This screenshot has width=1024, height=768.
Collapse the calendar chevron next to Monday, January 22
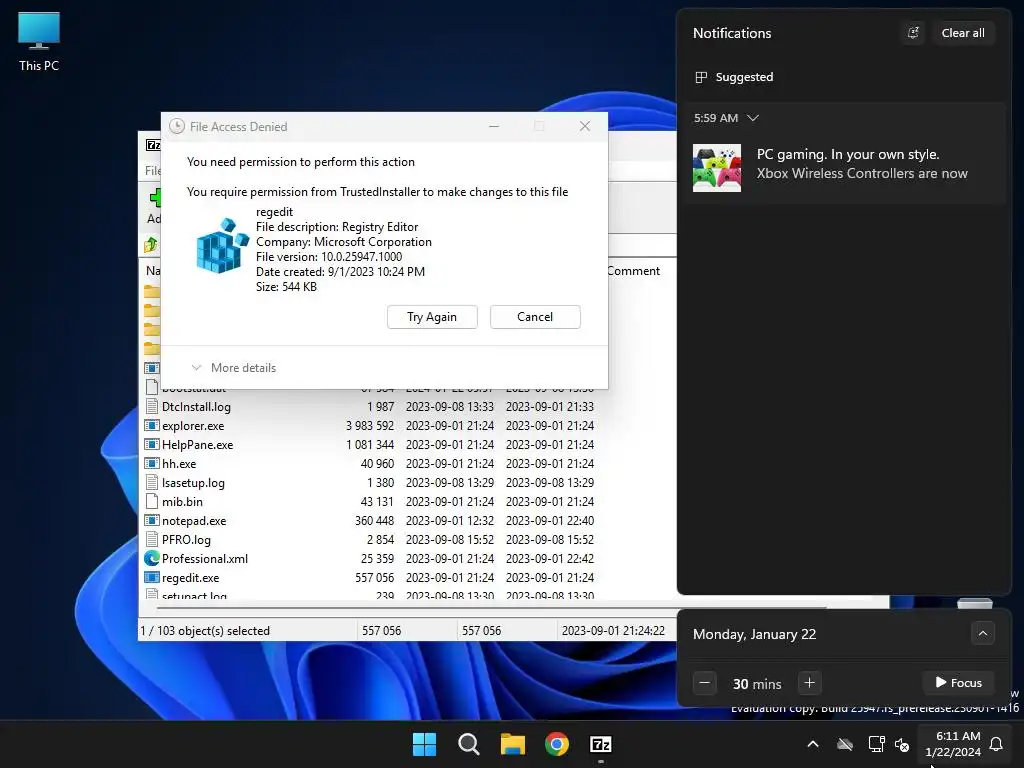(983, 633)
